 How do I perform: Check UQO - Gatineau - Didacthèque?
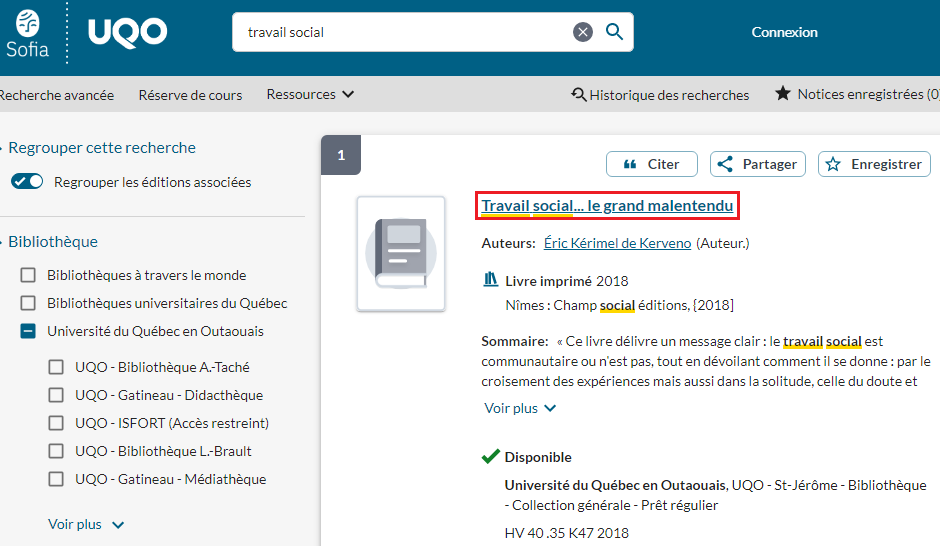56,395
